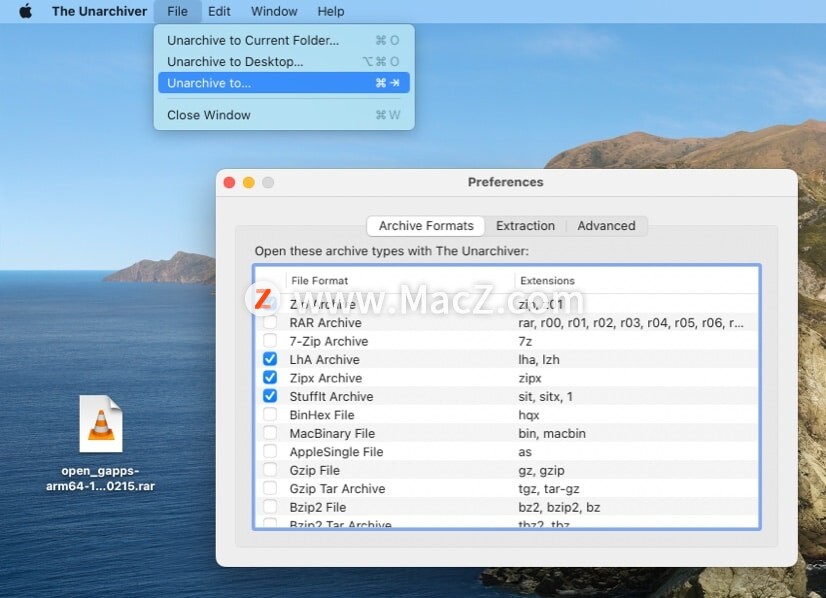Enable AppleSingle File checkbox
The width and height of the screenshot is (826, 598).
coord(270,451)
